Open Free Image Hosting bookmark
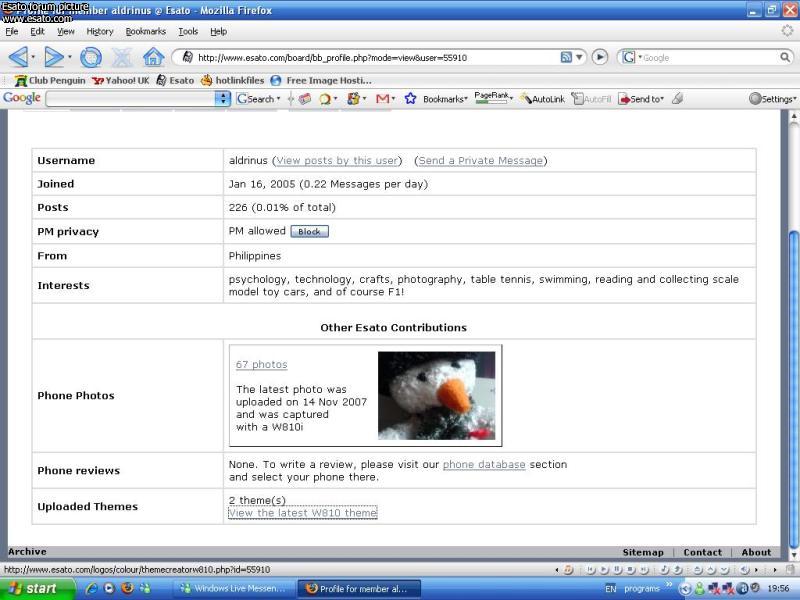 click(x=321, y=80)
